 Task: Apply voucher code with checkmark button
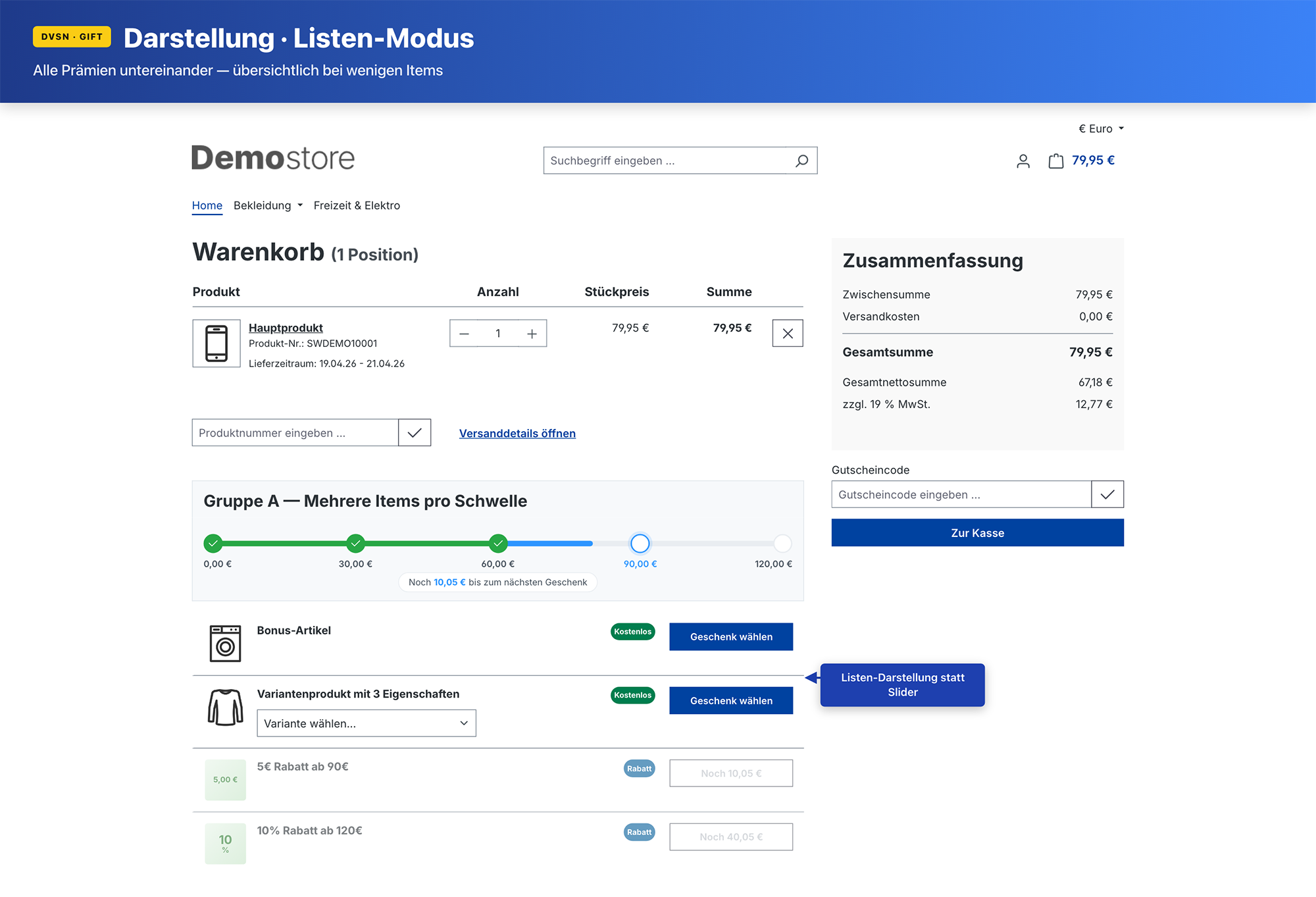1107,494
